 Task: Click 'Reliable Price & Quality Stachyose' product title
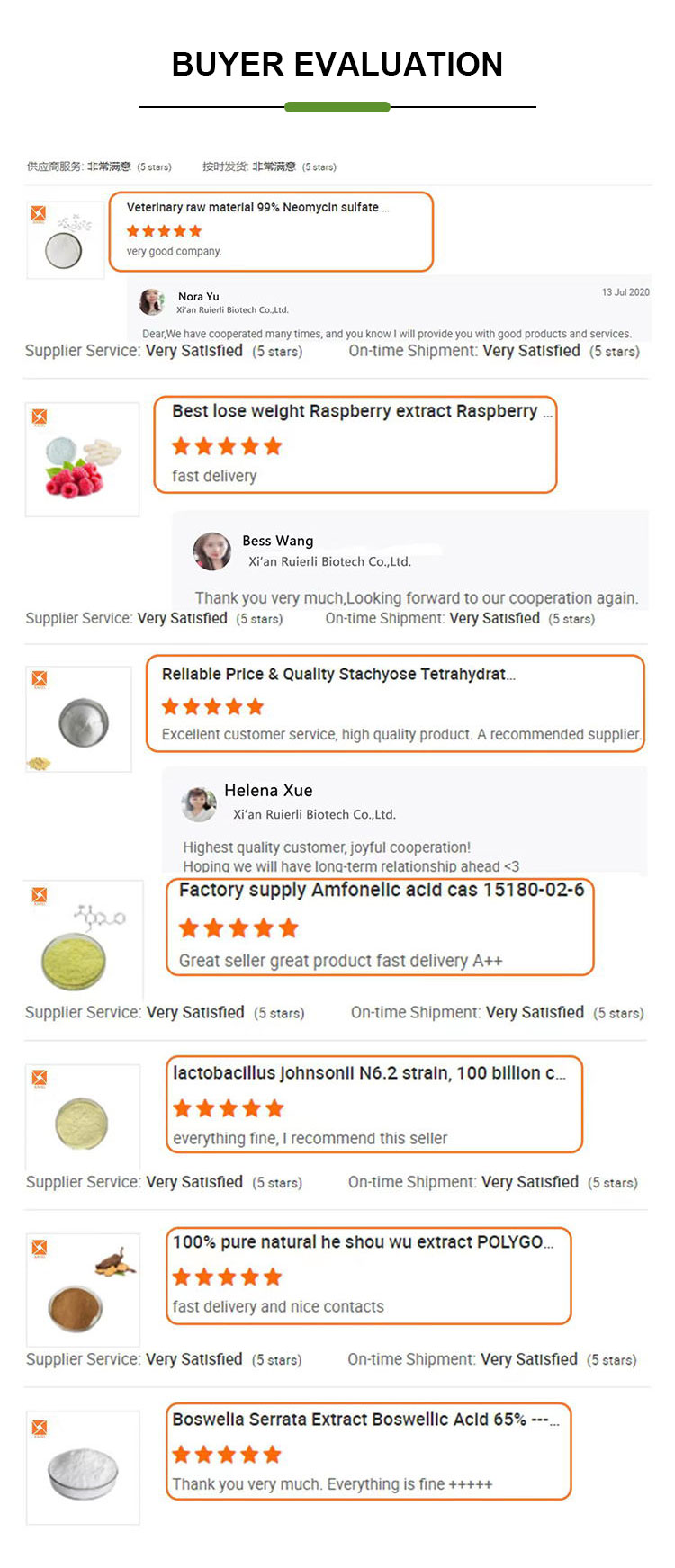point(338,674)
